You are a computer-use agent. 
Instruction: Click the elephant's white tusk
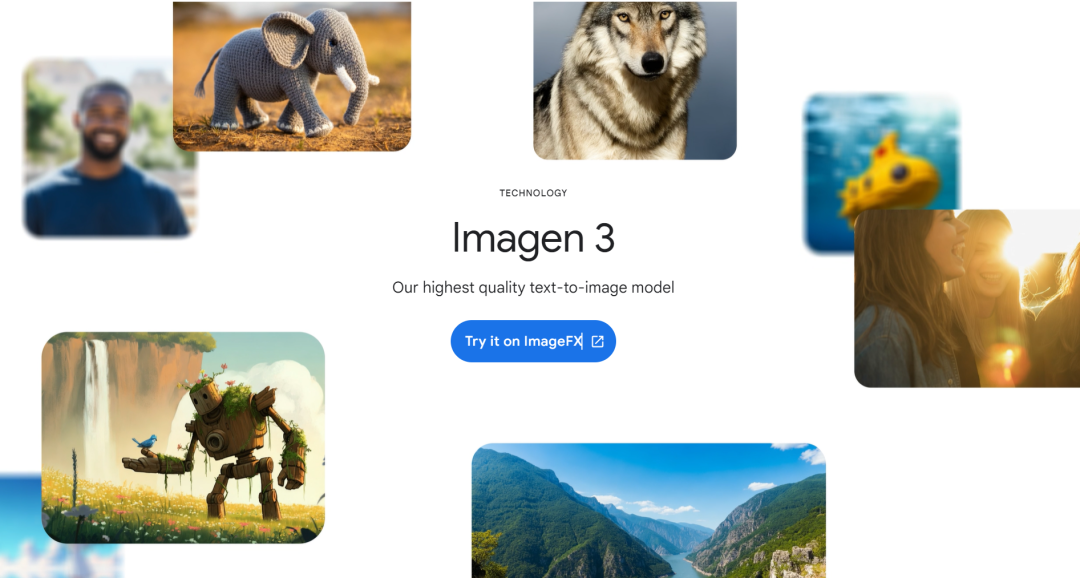click(x=345, y=79)
